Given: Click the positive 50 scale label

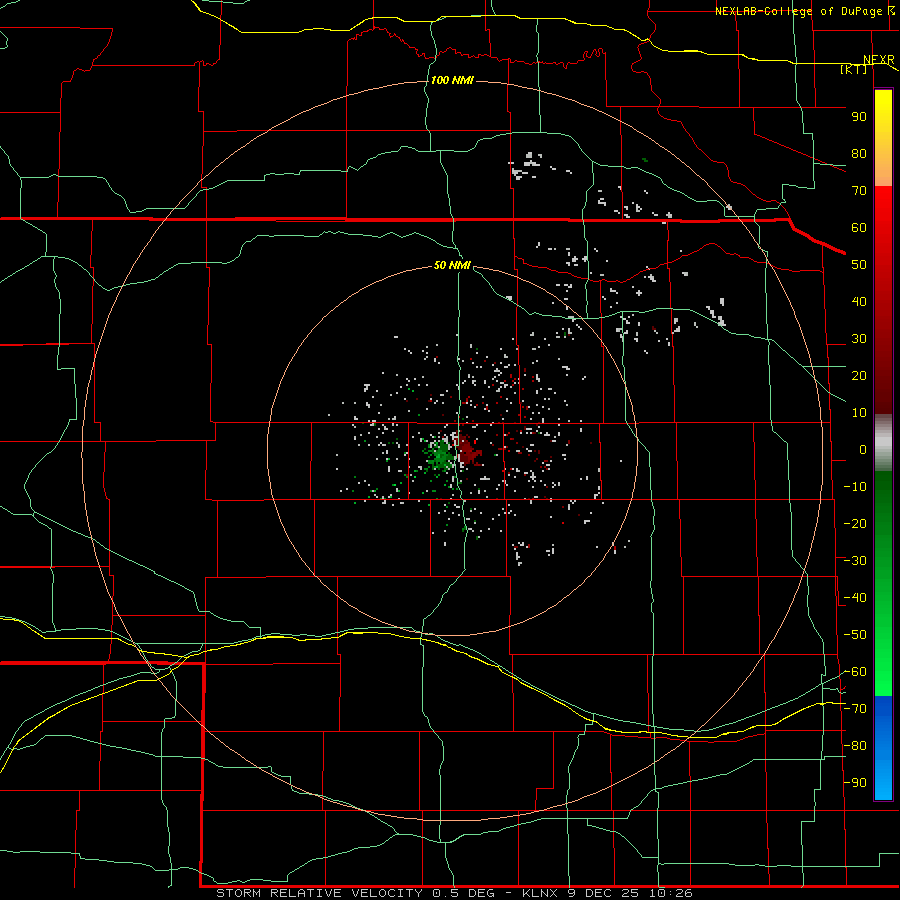Looking at the screenshot, I should tap(859, 265).
